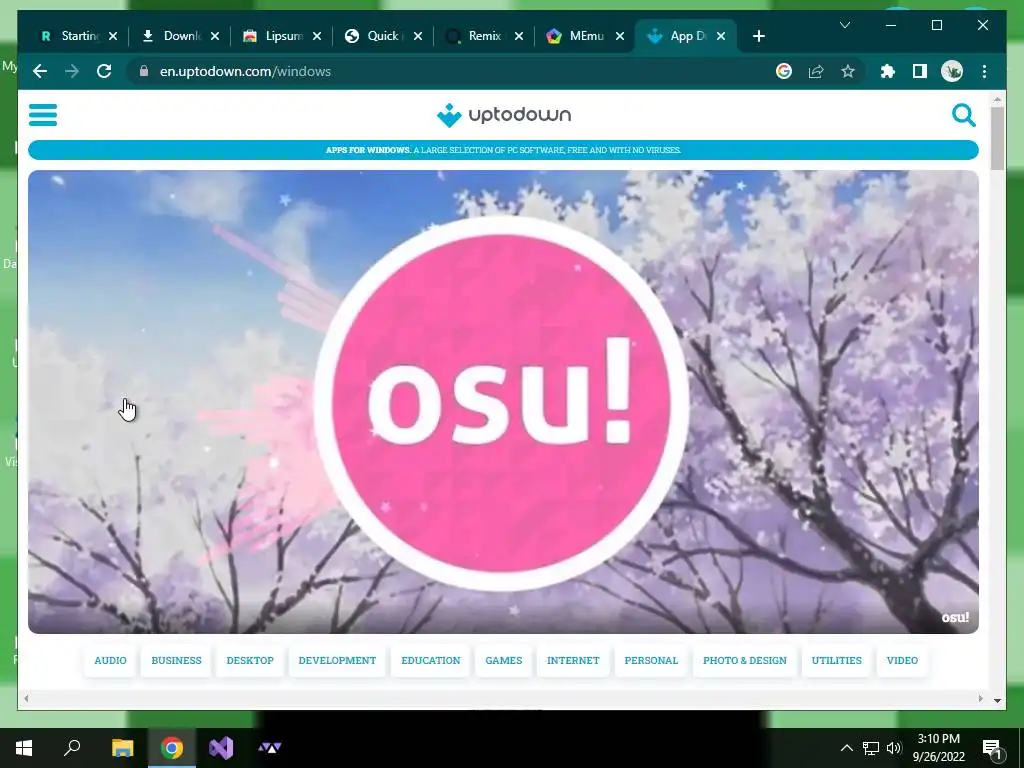Close the active App tab
Screen dimensions: 1024x768
click(x=721, y=36)
